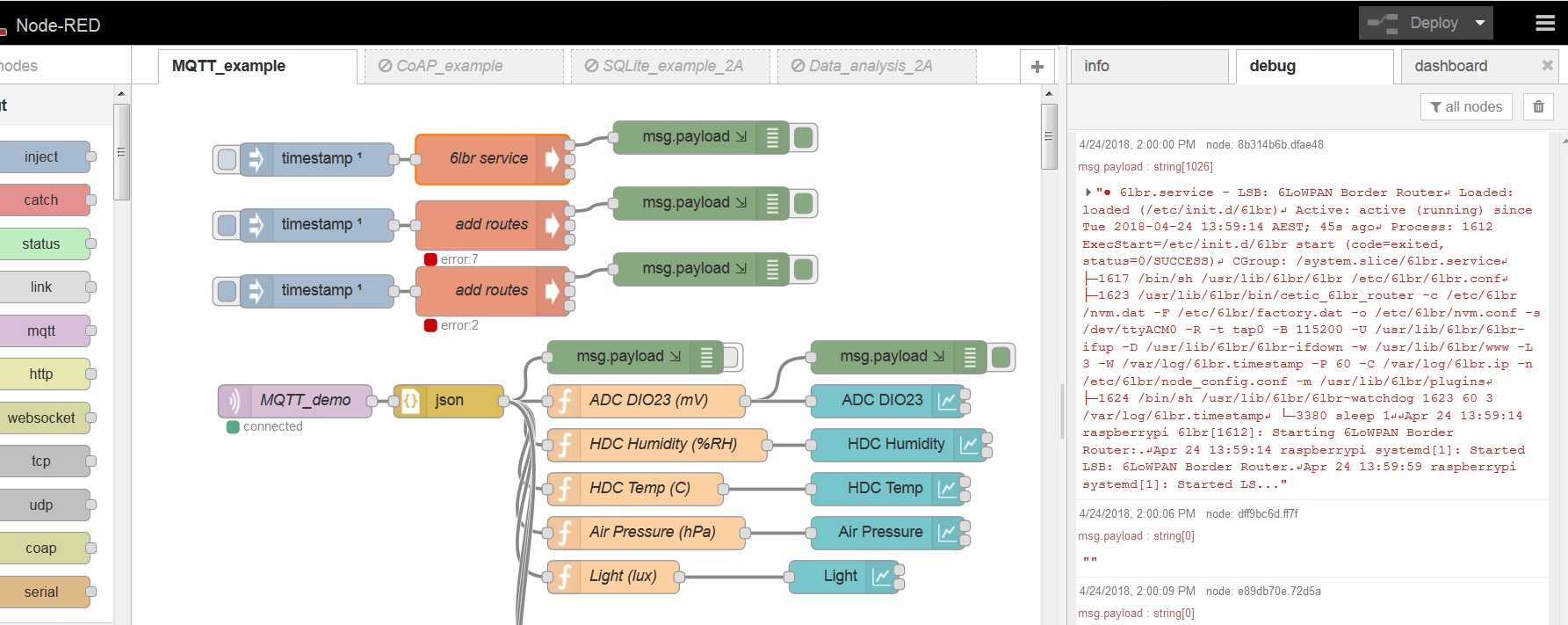Toggle the disabled msg.payload debug above ADC function

(732, 357)
